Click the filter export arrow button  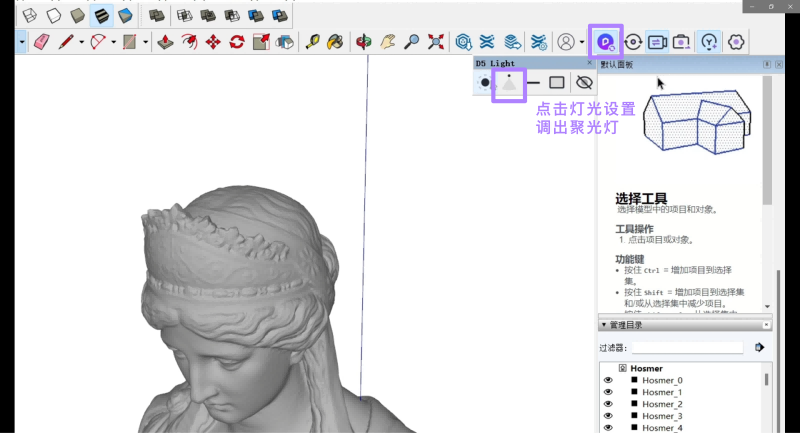[x=760, y=347]
